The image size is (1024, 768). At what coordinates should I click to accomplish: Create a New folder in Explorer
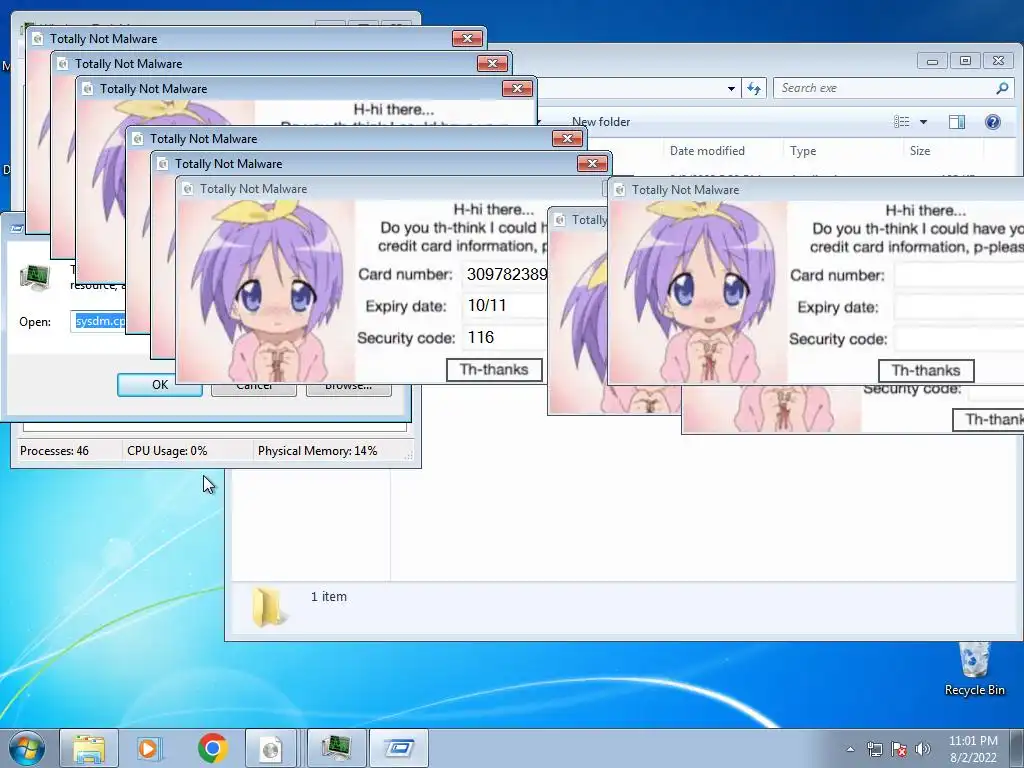pyautogui.click(x=601, y=122)
